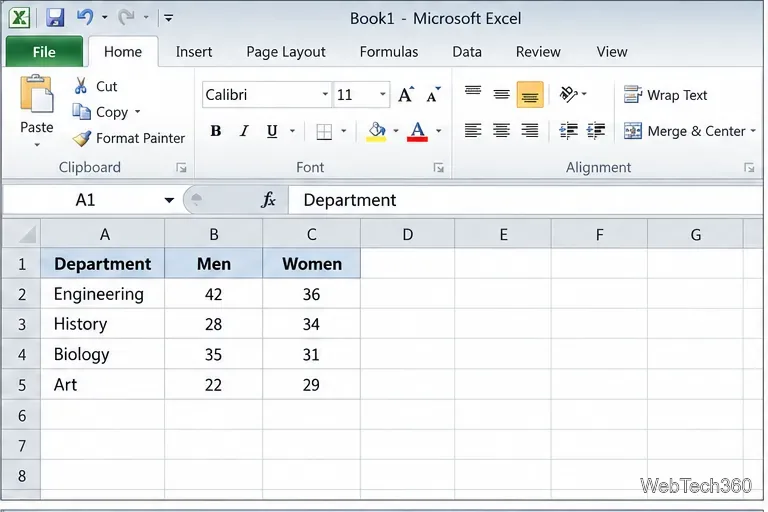768x512 pixels.
Task: Switch to the View tab
Action: pyautogui.click(x=612, y=51)
